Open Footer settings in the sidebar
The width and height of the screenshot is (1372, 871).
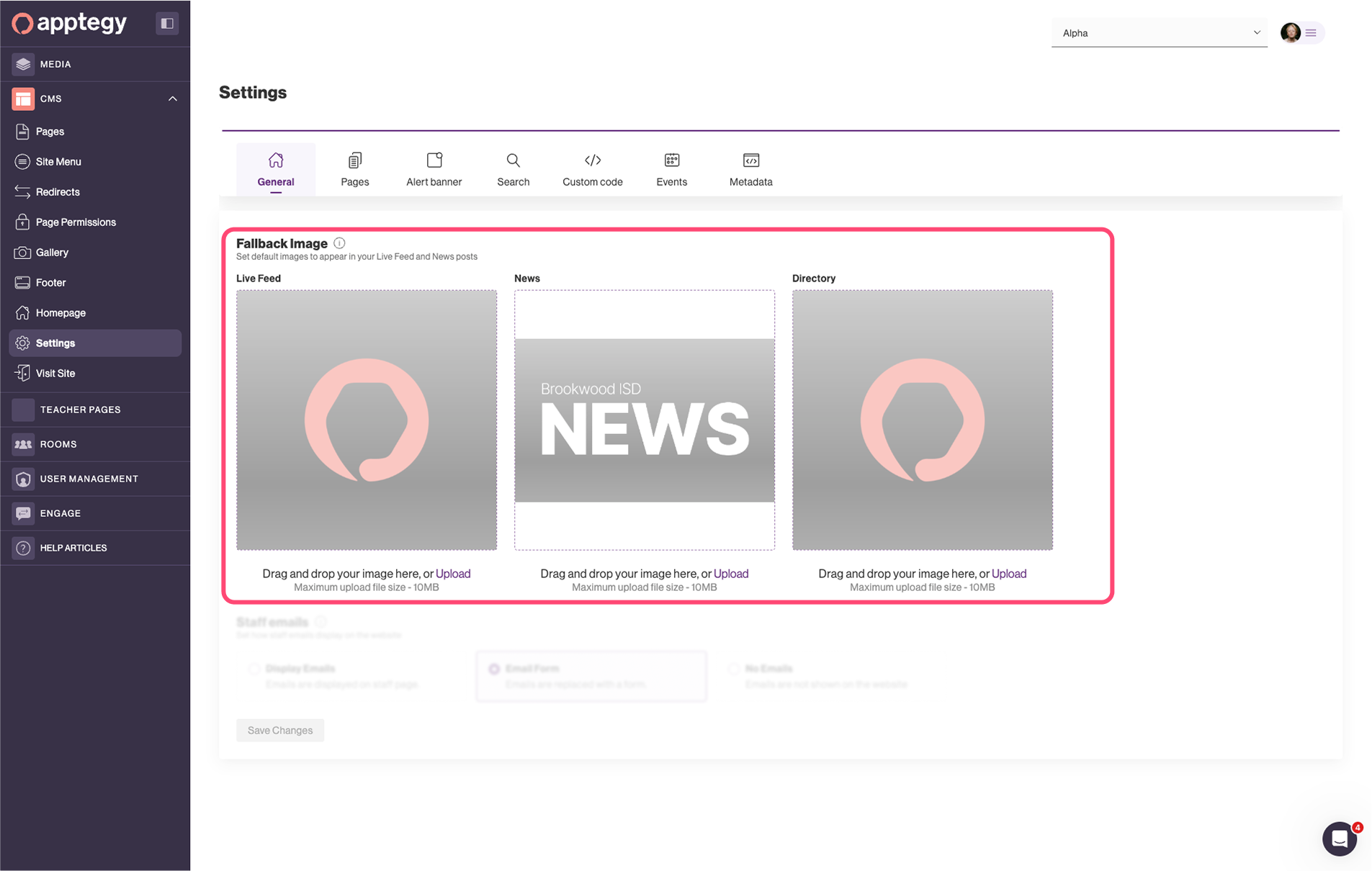[x=95, y=283]
